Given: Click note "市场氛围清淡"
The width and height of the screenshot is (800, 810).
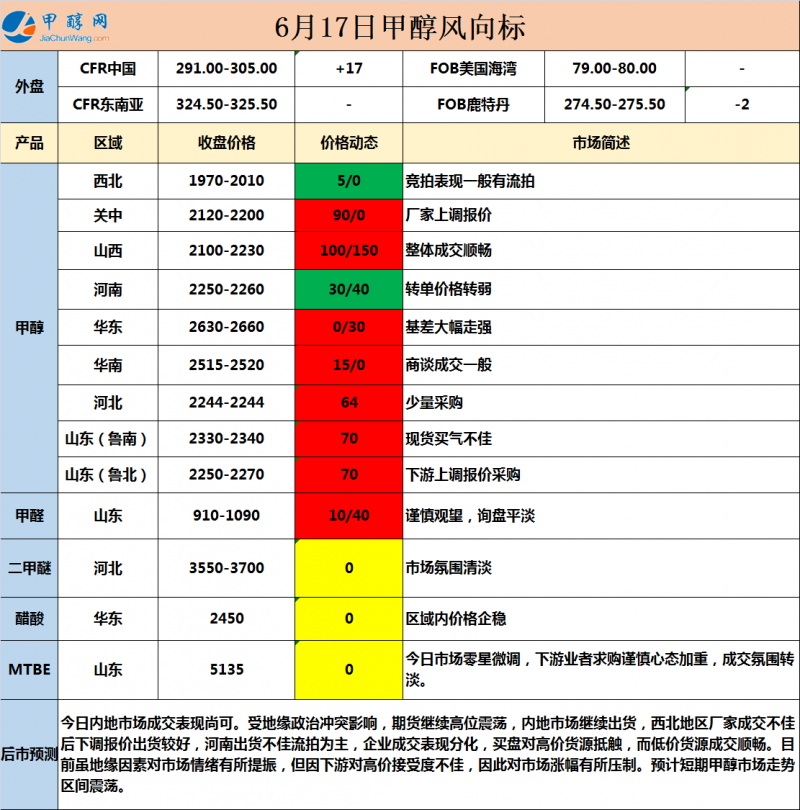Looking at the screenshot, I should pos(448,568).
